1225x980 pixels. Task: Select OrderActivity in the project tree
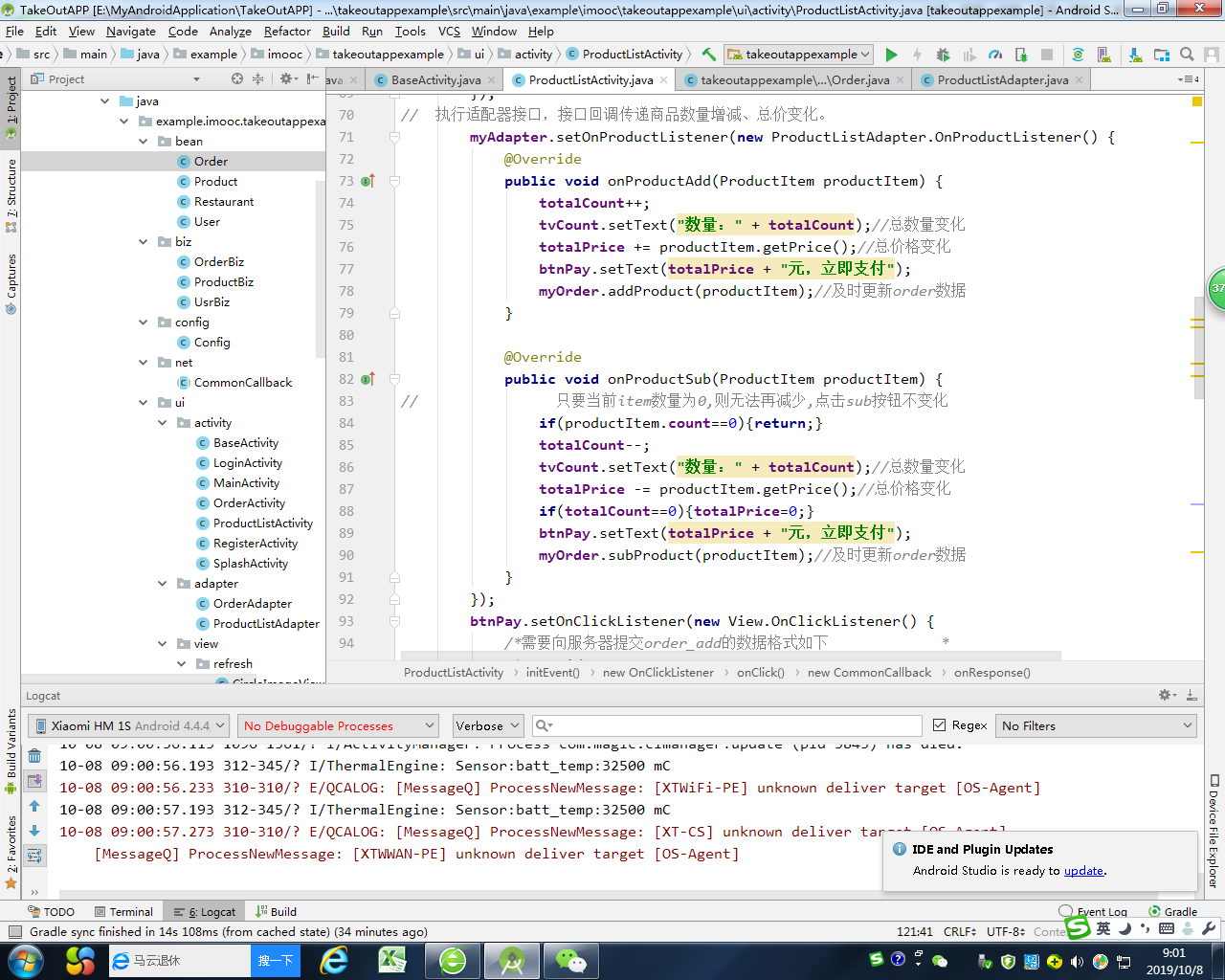tap(250, 503)
